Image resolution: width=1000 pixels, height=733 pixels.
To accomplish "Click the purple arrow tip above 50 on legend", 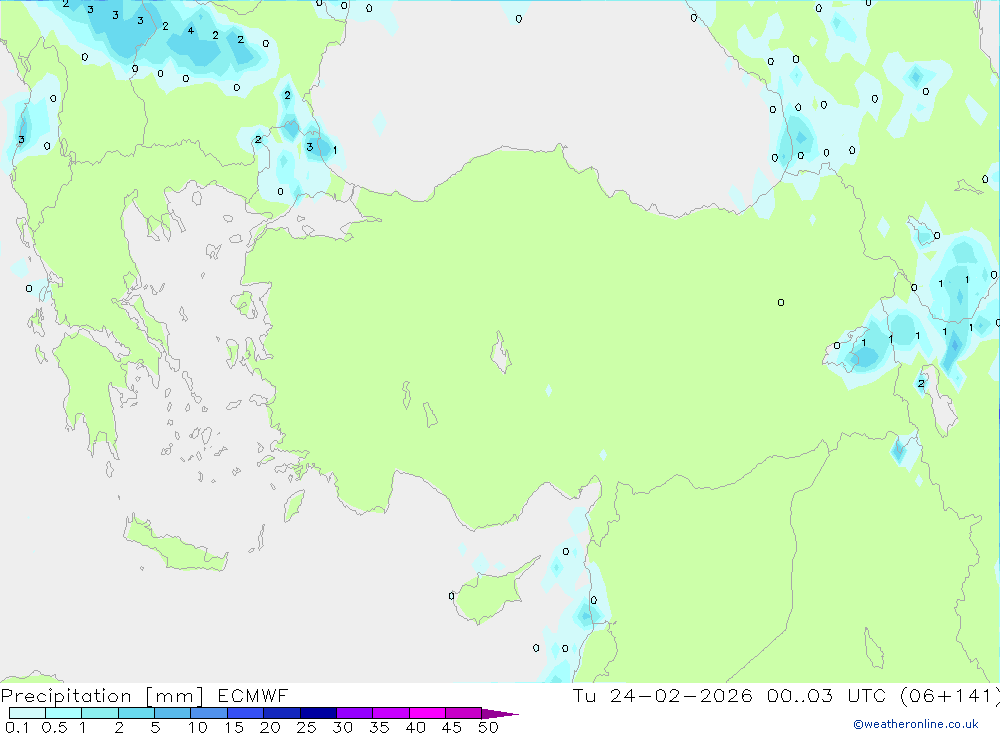I will 501,714.
